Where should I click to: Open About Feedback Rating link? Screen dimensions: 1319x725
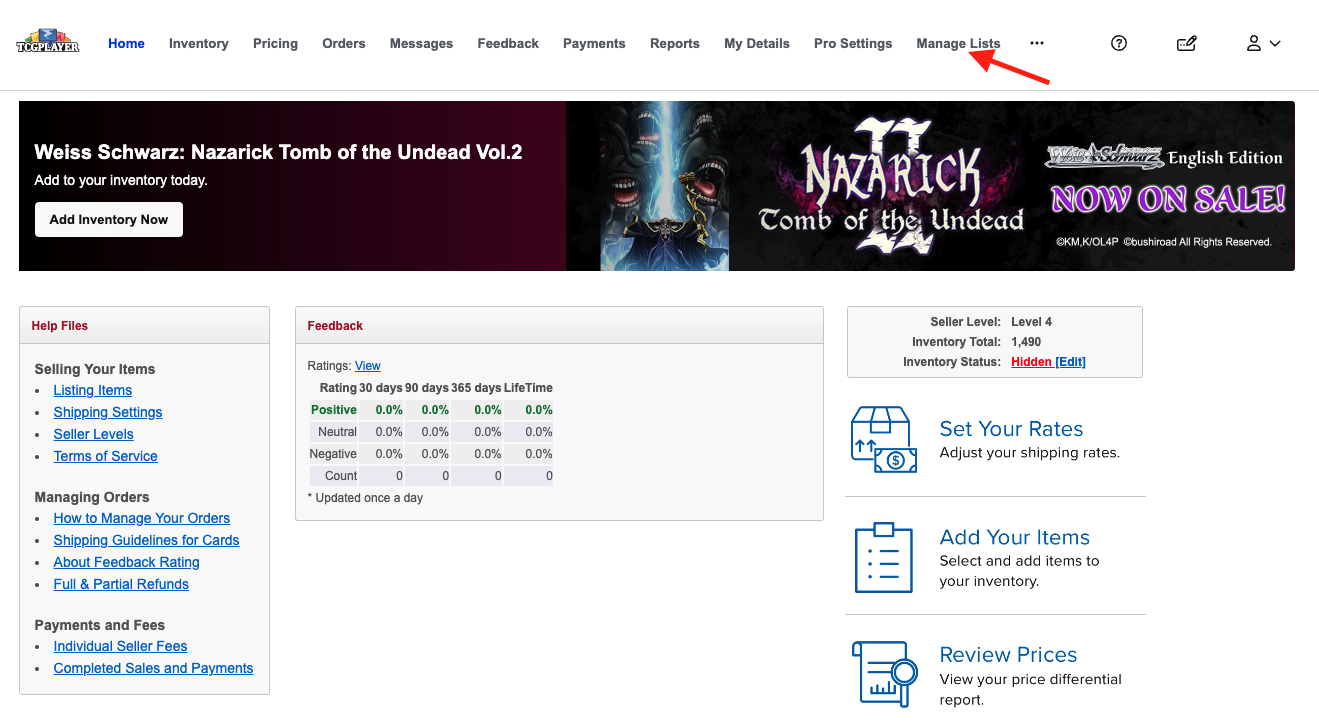(127, 562)
